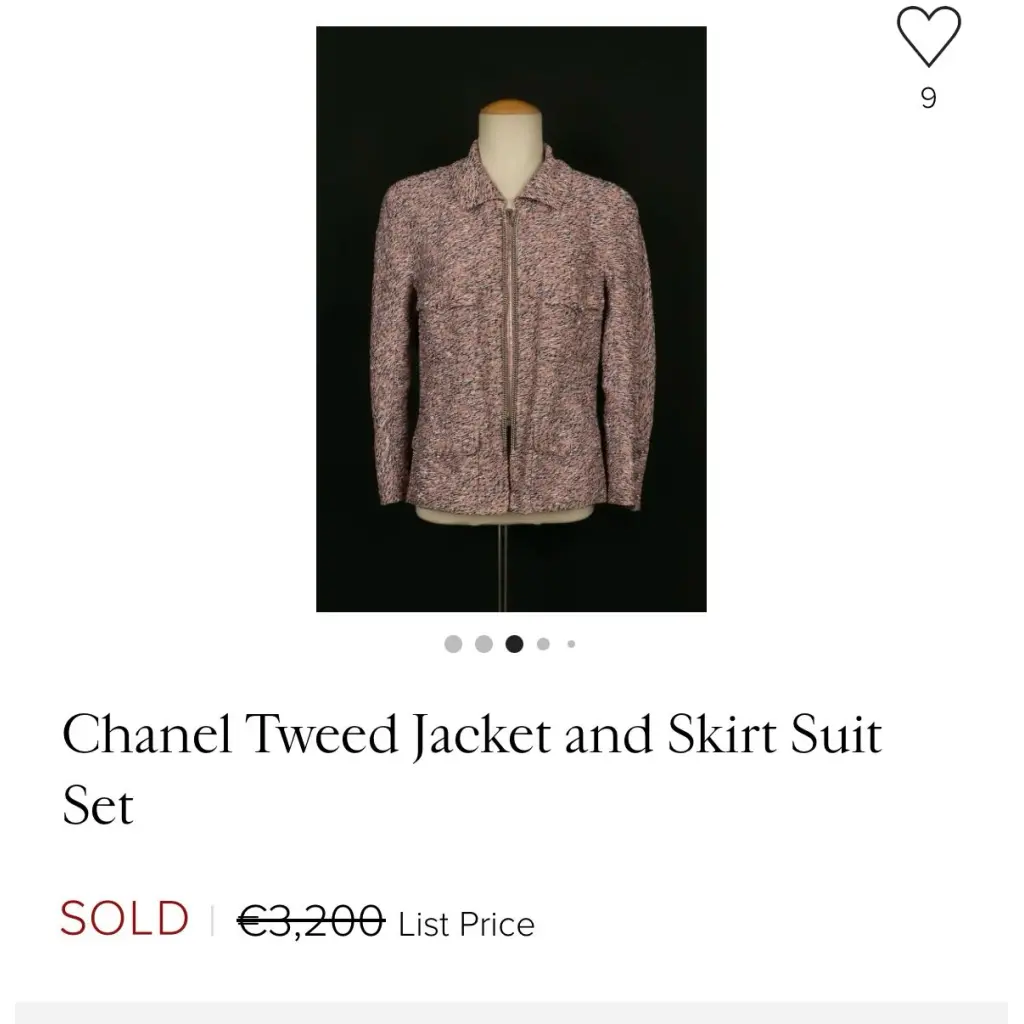Click the word Set in title
1024x1024 pixels.
98,806
